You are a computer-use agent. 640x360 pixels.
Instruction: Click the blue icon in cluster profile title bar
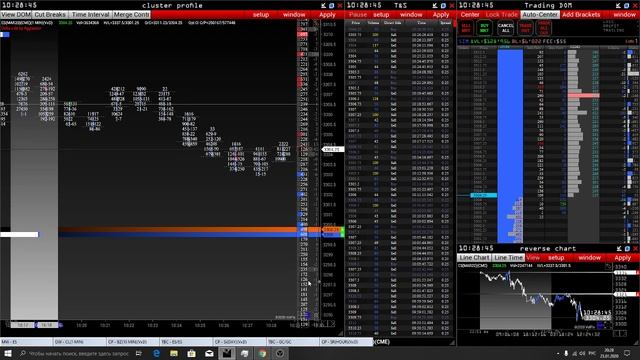pos(331,5)
